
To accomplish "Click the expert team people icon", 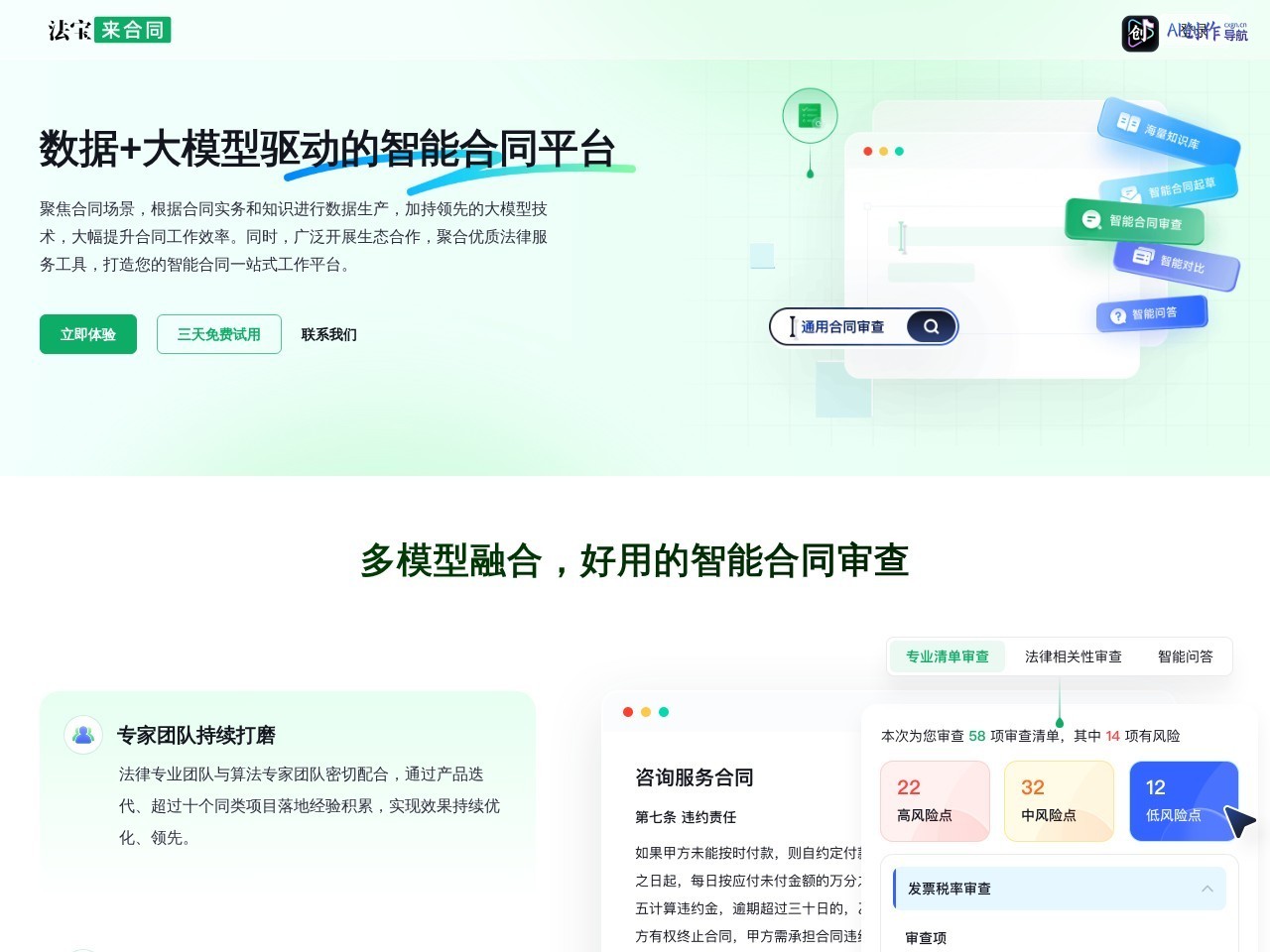I will coord(83,735).
